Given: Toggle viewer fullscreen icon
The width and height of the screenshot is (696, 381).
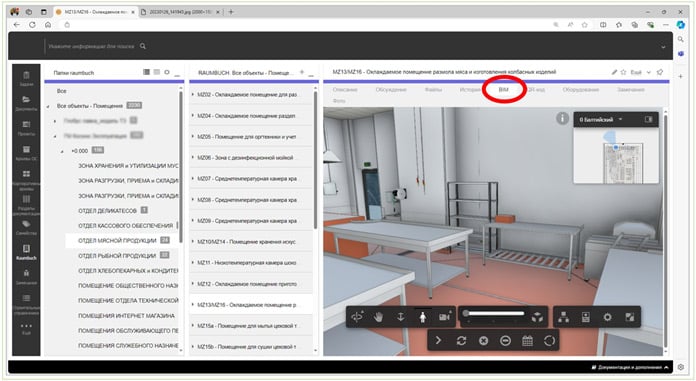Looking at the screenshot, I should pyautogui.click(x=629, y=317).
